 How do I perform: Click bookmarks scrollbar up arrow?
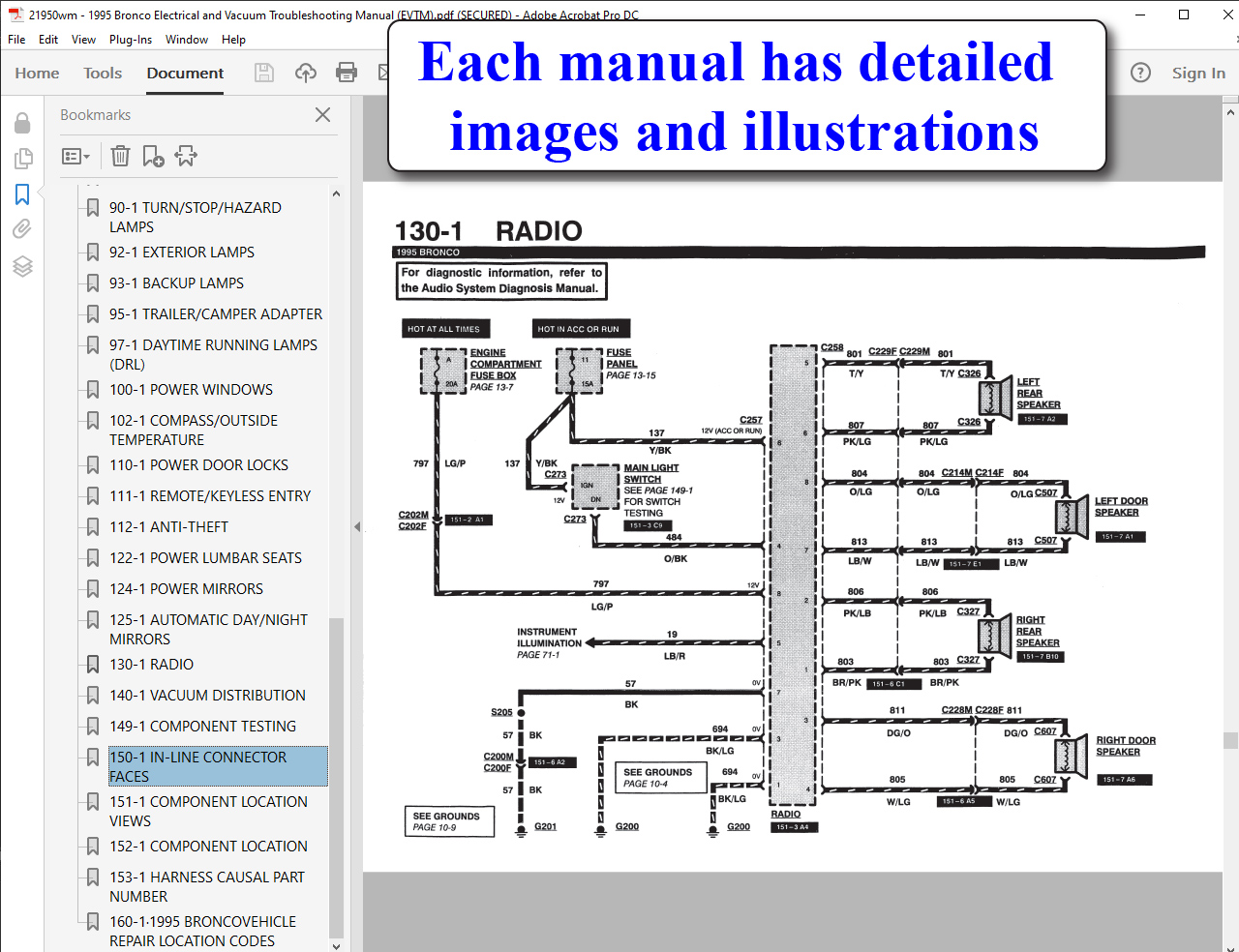coord(336,193)
